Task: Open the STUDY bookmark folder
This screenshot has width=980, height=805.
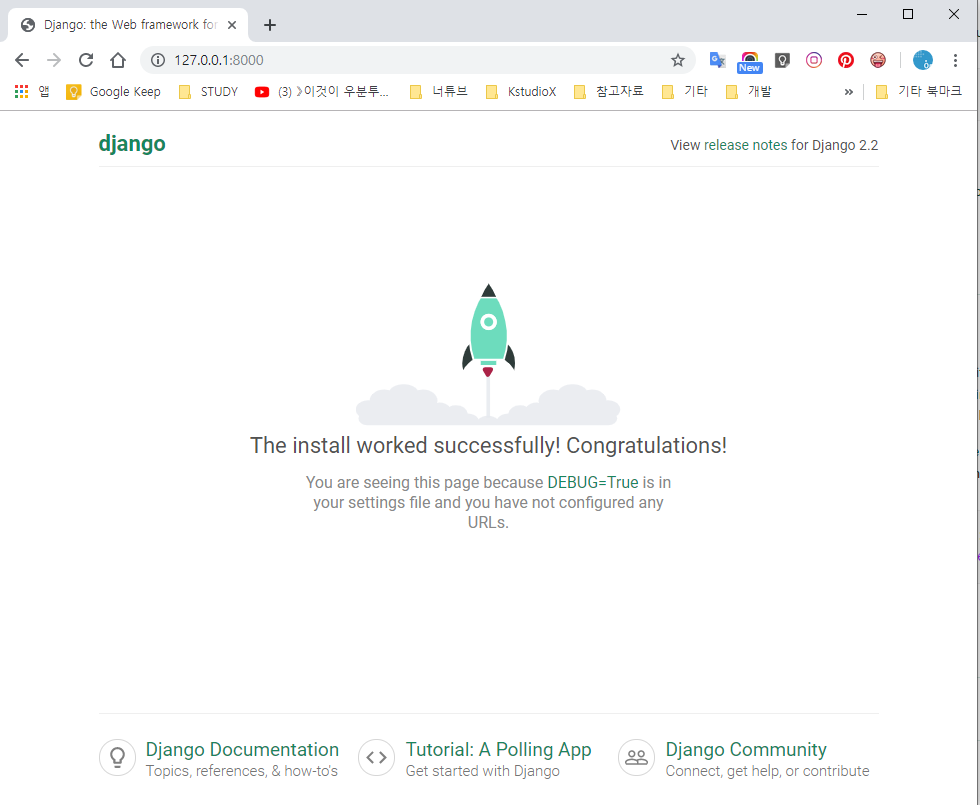Action: [x=208, y=92]
